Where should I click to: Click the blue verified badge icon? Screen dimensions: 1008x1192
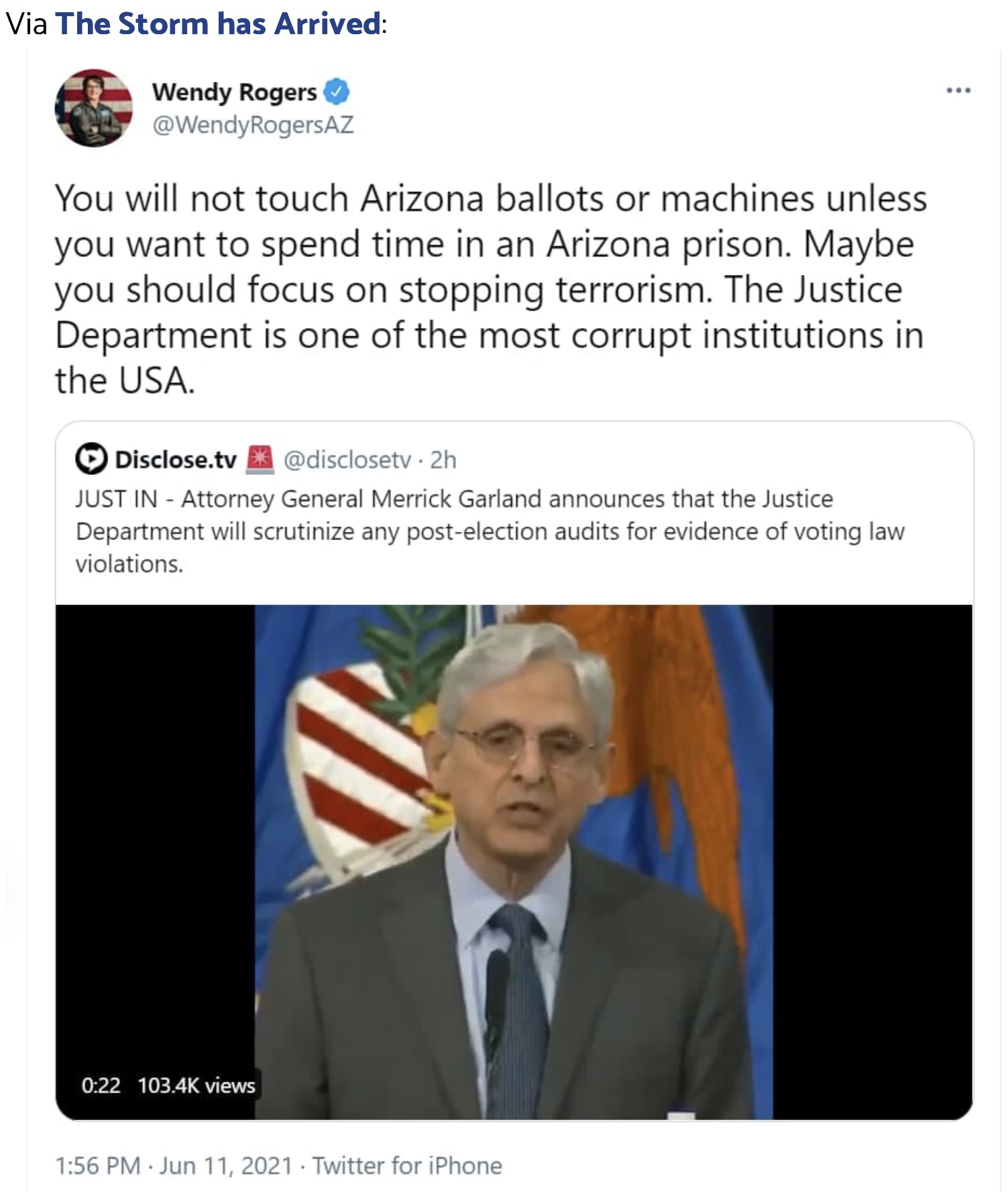(x=337, y=92)
